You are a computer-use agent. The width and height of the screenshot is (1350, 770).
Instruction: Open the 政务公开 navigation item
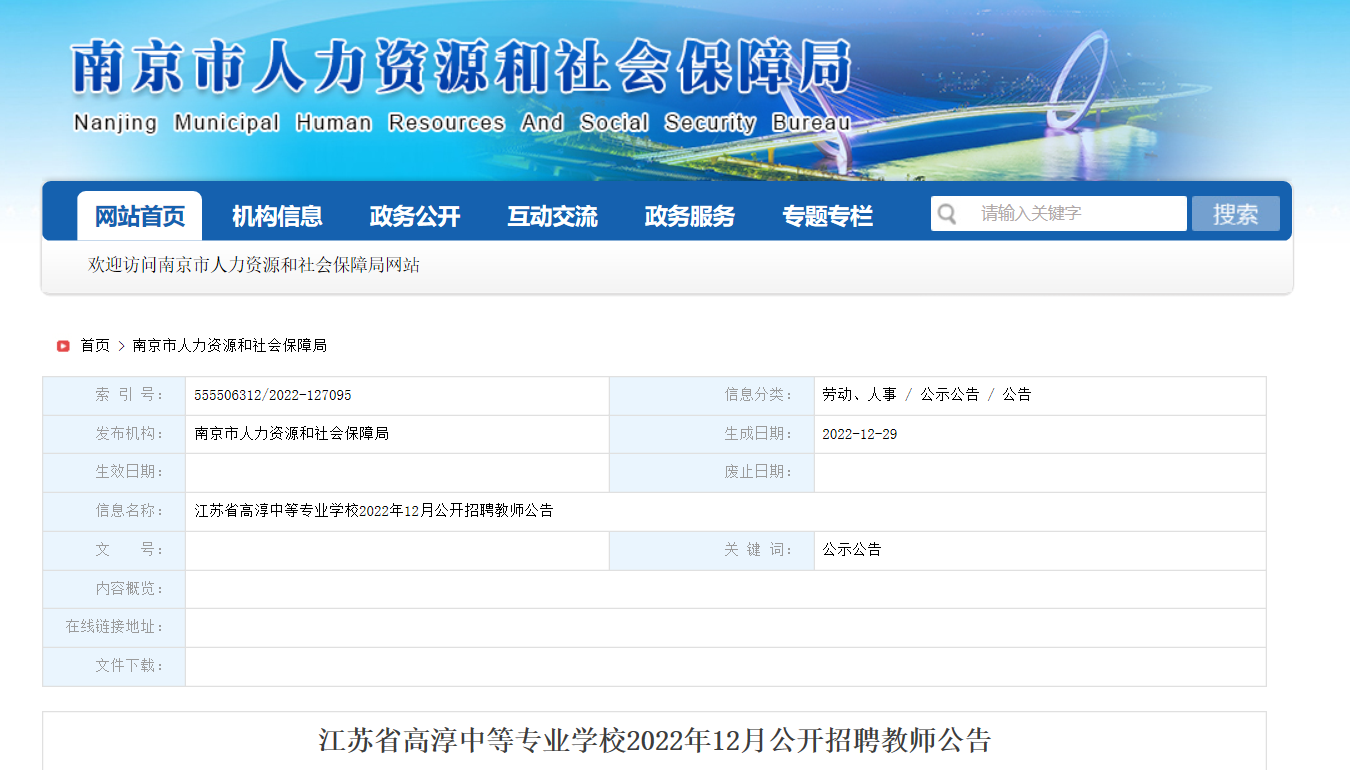(x=415, y=216)
